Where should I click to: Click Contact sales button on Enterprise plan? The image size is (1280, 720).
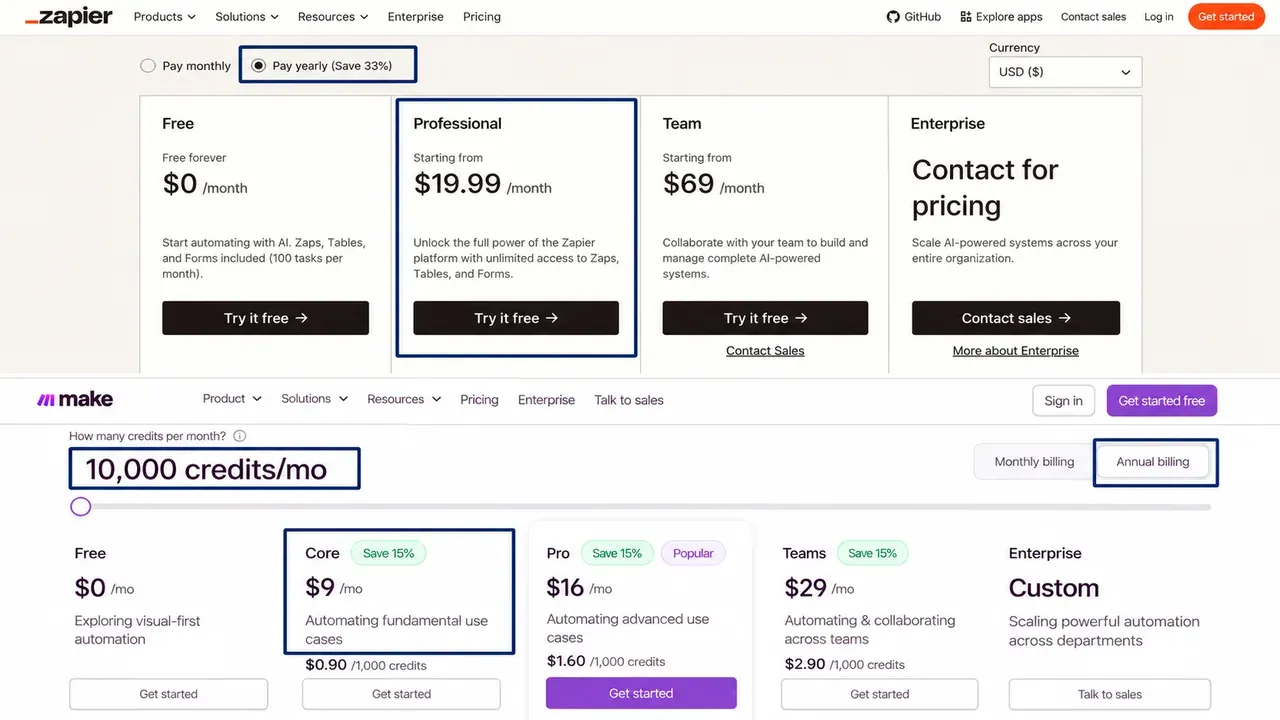coord(1016,318)
